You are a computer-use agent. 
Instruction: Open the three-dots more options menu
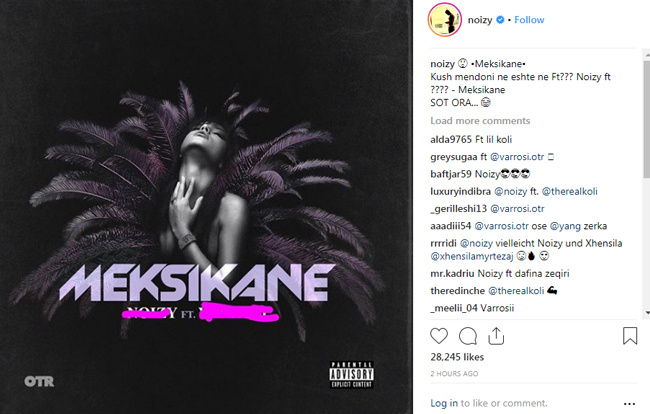(x=629, y=404)
